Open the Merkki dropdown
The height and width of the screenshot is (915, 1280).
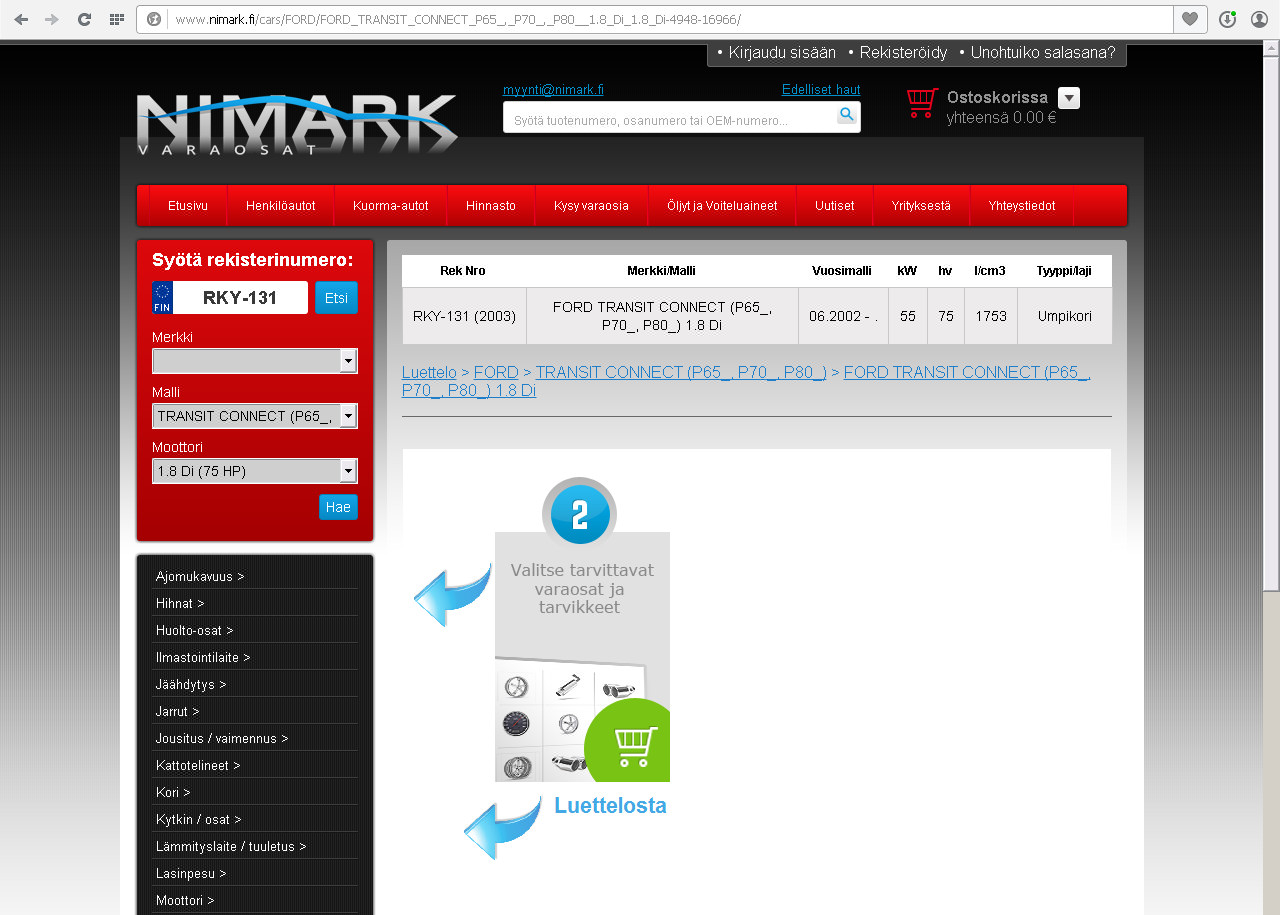click(254, 361)
